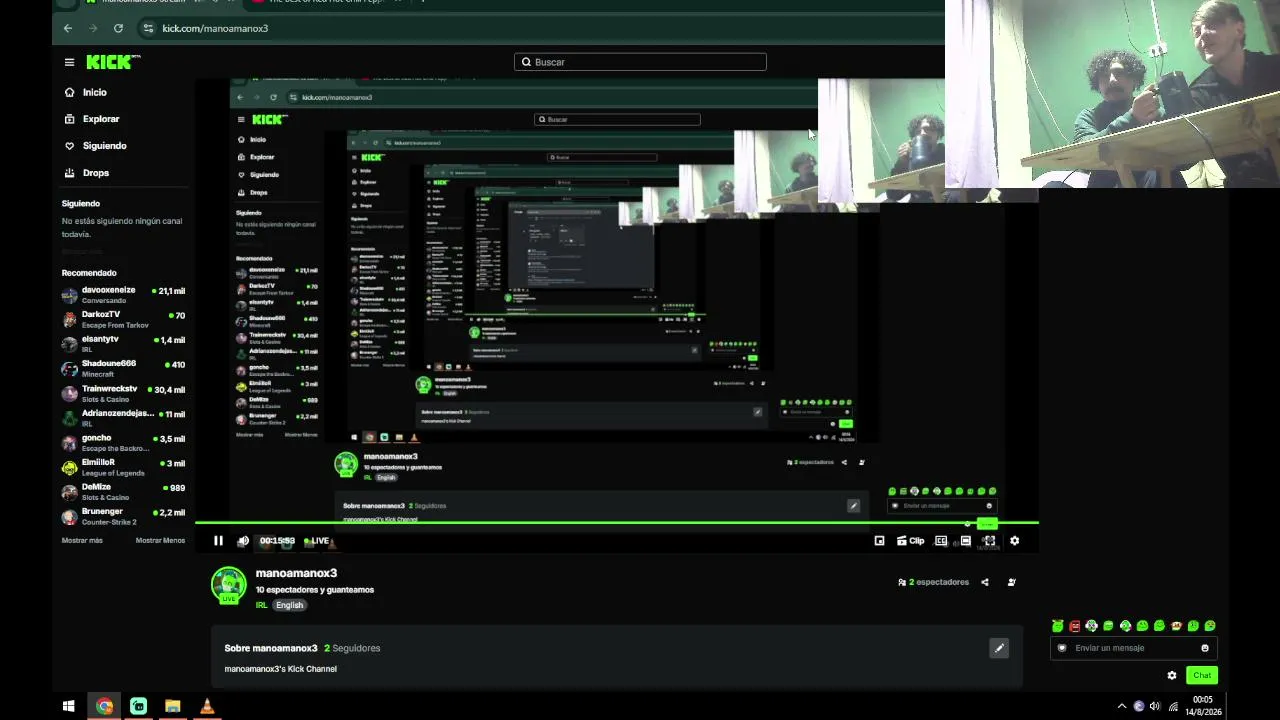Open chat settings gear
Image resolution: width=1280 pixels, height=720 pixels.
(1172, 675)
